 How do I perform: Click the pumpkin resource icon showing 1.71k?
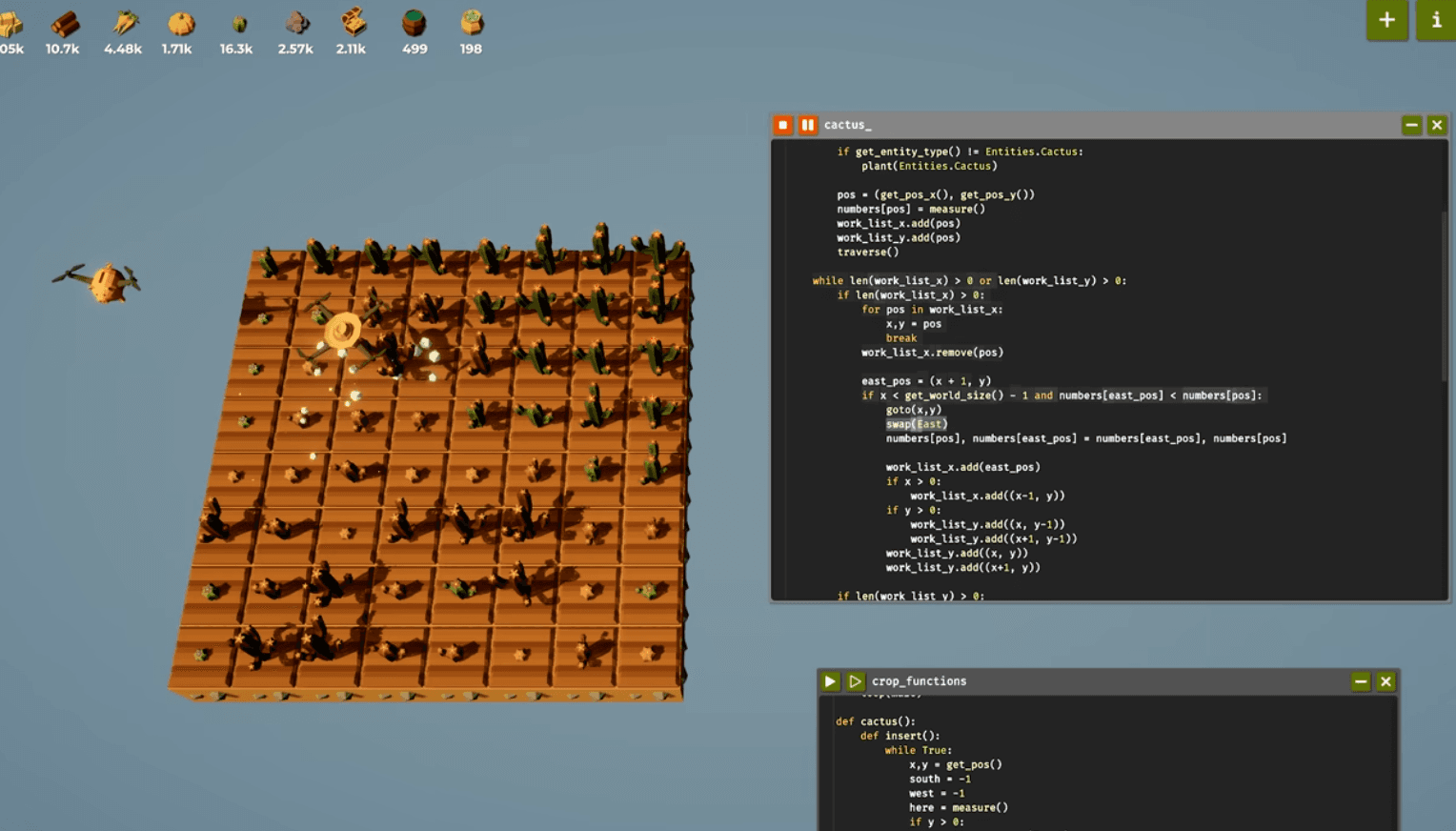179,24
